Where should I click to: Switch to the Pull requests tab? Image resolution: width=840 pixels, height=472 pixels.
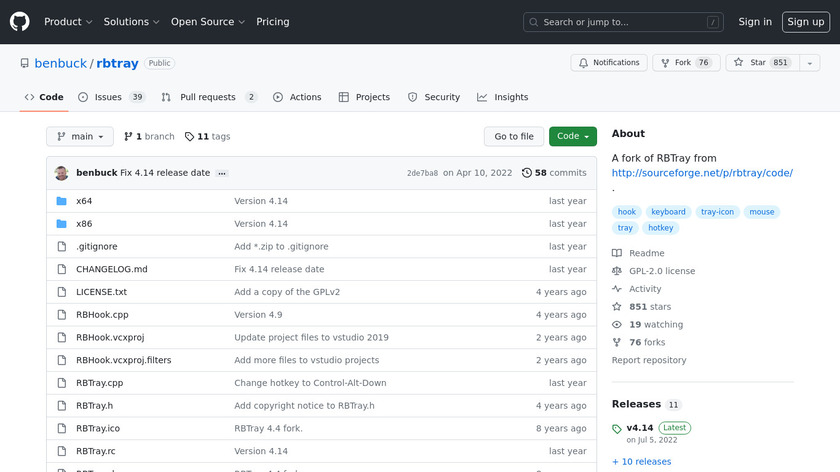coord(209,97)
